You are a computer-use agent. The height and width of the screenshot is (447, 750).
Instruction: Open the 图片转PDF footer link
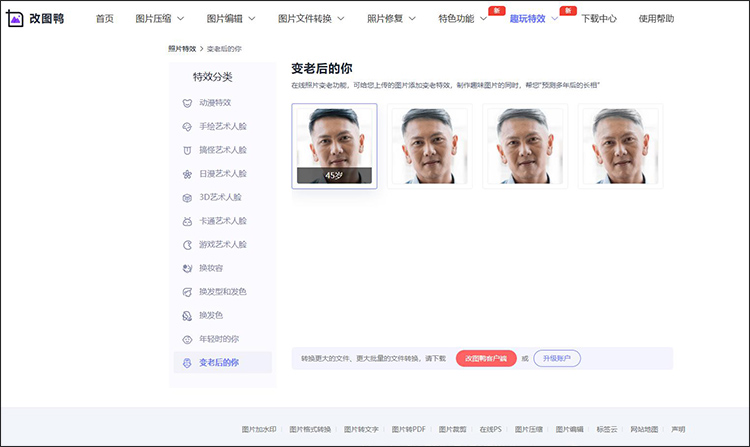point(408,429)
